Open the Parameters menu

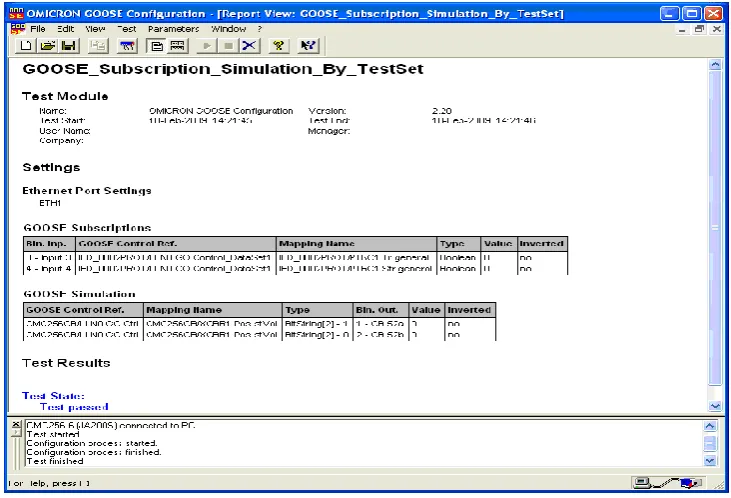pyautogui.click(x=173, y=29)
